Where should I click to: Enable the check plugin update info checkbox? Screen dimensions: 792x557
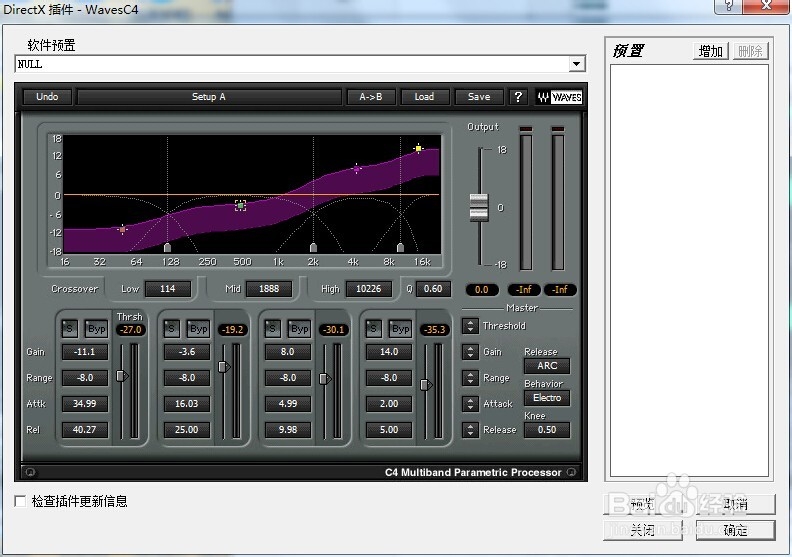(x=20, y=501)
